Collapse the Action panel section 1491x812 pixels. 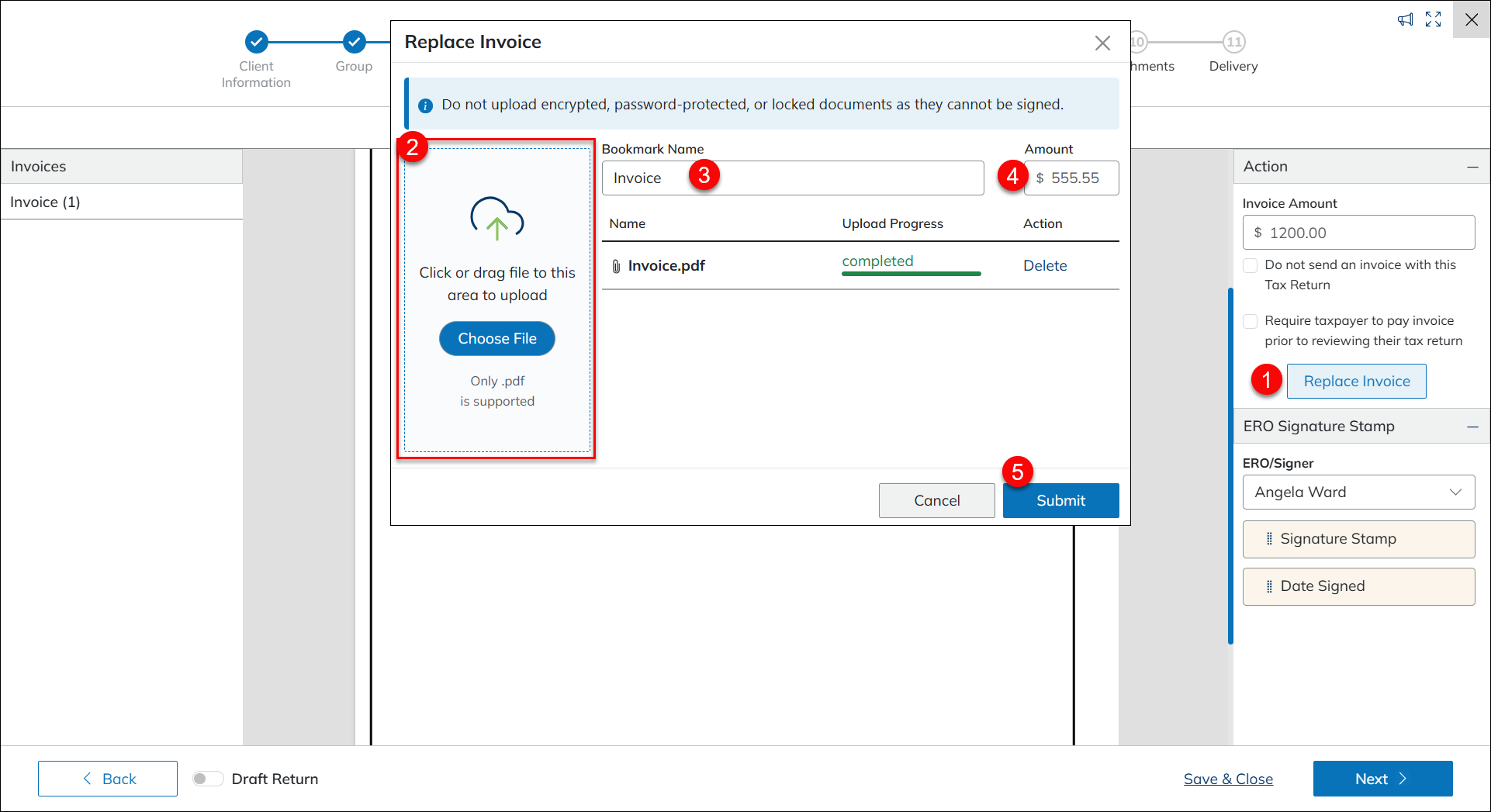click(x=1472, y=167)
